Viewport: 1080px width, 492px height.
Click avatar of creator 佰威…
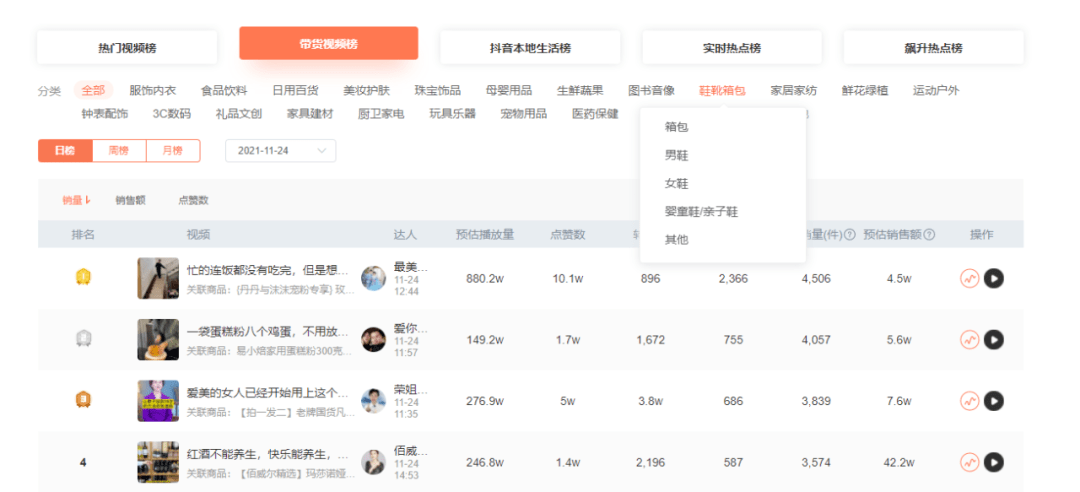click(373, 462)
